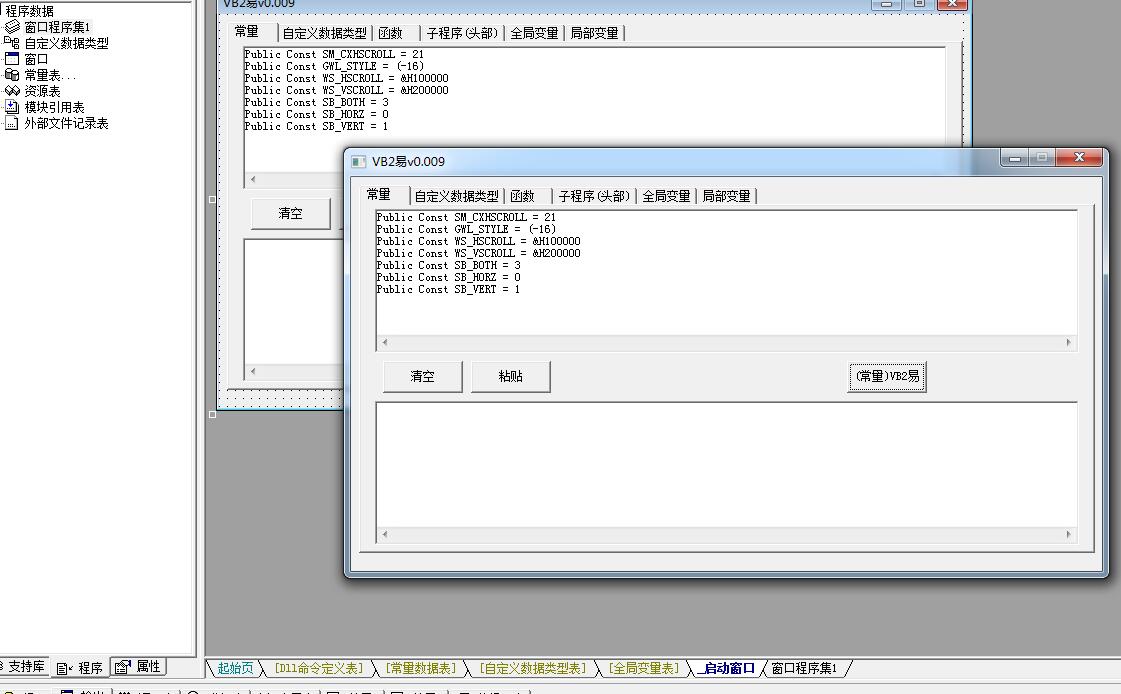Click the 自定义数据类型 tree icon
This screenshot has width=1121, height=694.
pyautogui.click(x=12, y=43)
